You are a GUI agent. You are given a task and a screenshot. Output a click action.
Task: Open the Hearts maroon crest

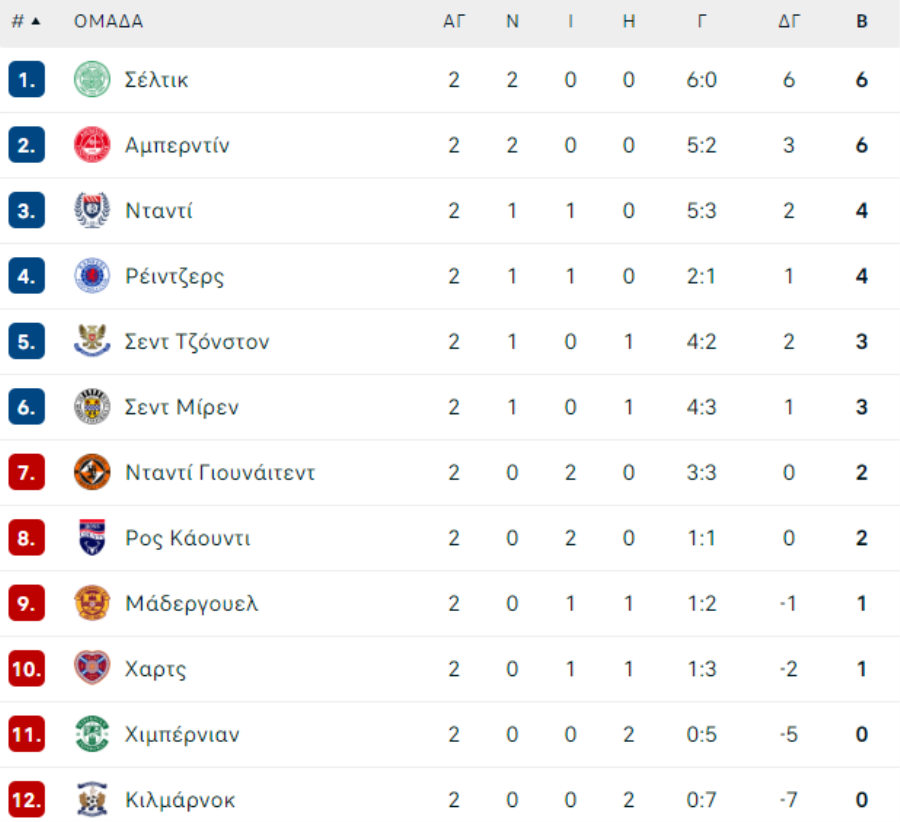(x=92, y=668)
